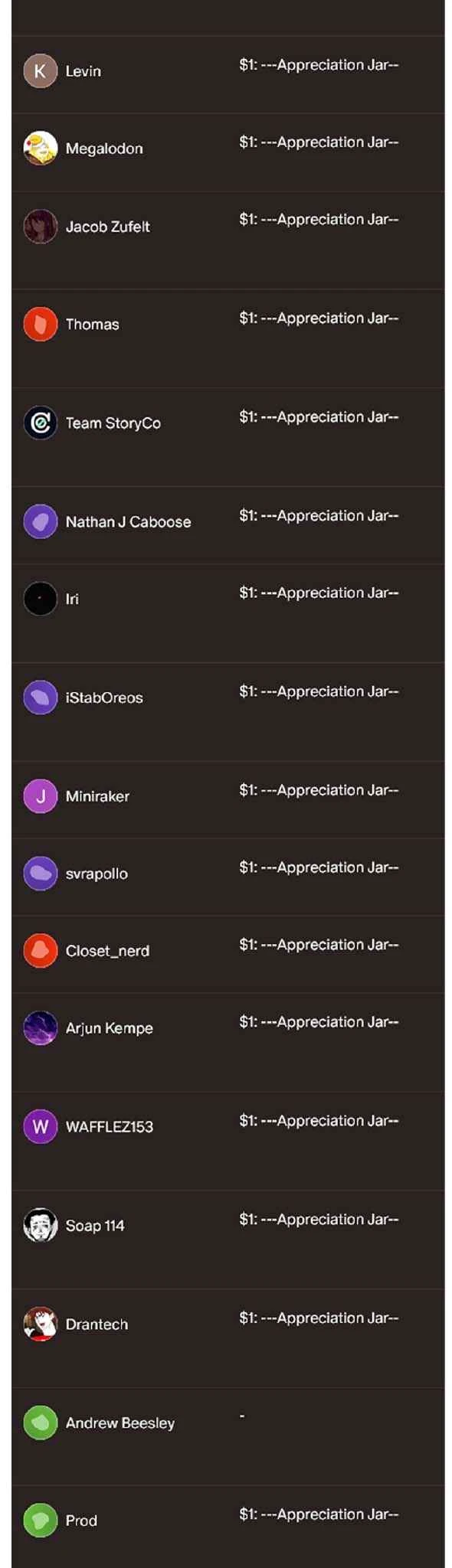The width and height of the screenshot is (452, 1568).
Task: Open Miniraker's J avatar
Action: pyautogui.click(x=41, y=796)
